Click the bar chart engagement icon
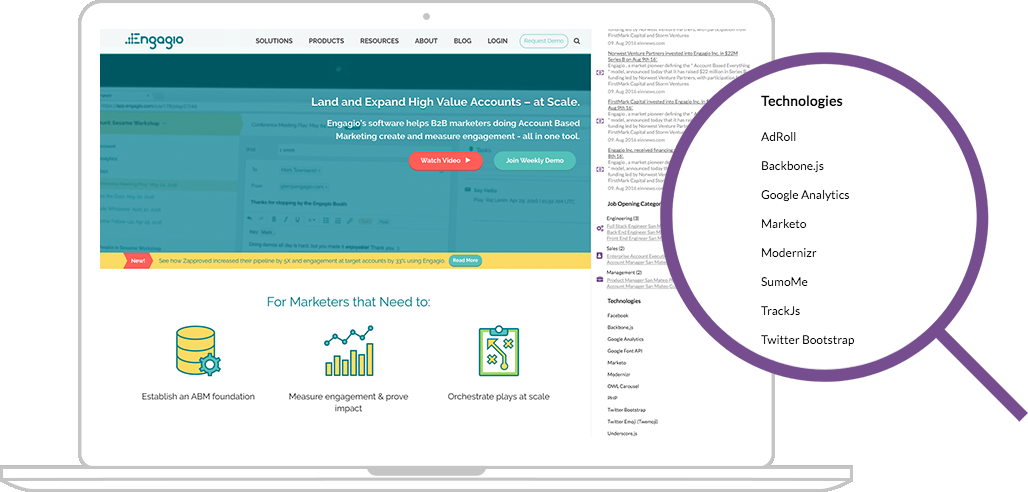 point(349,351)
